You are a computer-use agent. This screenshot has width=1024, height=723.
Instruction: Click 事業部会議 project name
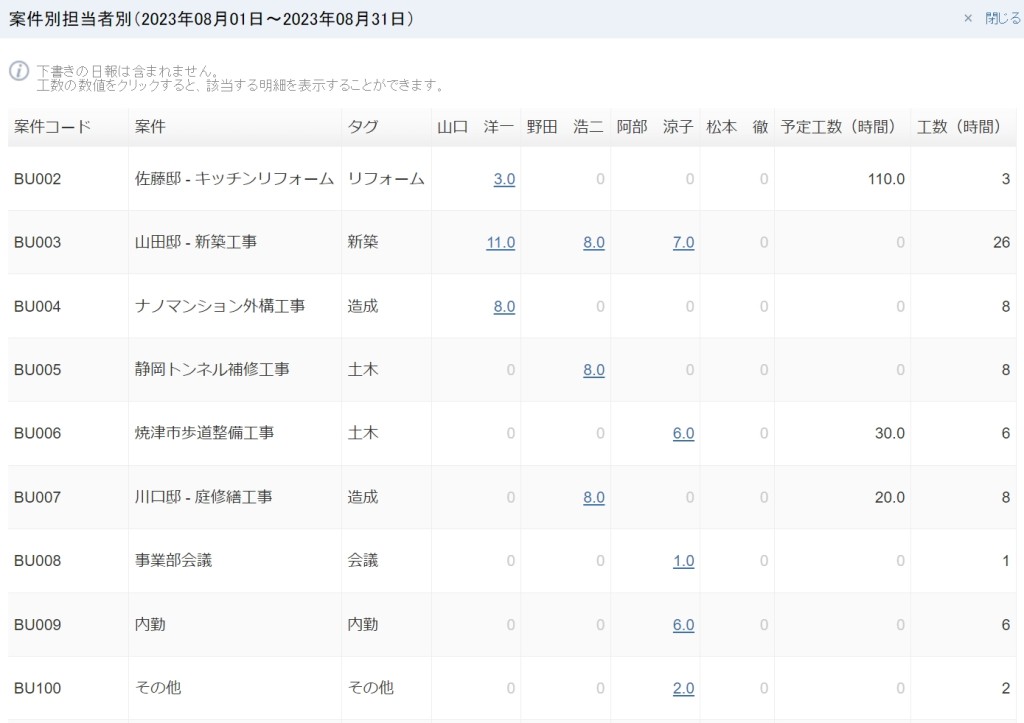[x=173, y=560]
